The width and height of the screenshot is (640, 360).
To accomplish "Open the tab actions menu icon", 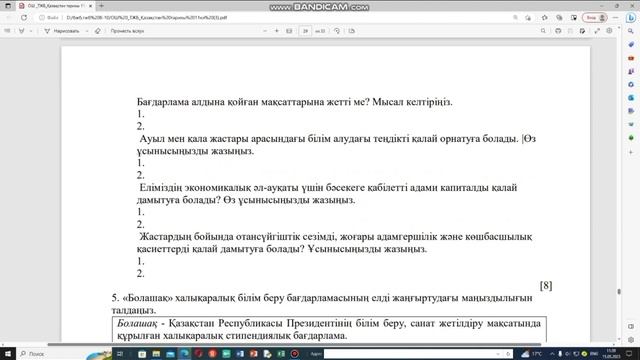I will click(x=8, y=6).
